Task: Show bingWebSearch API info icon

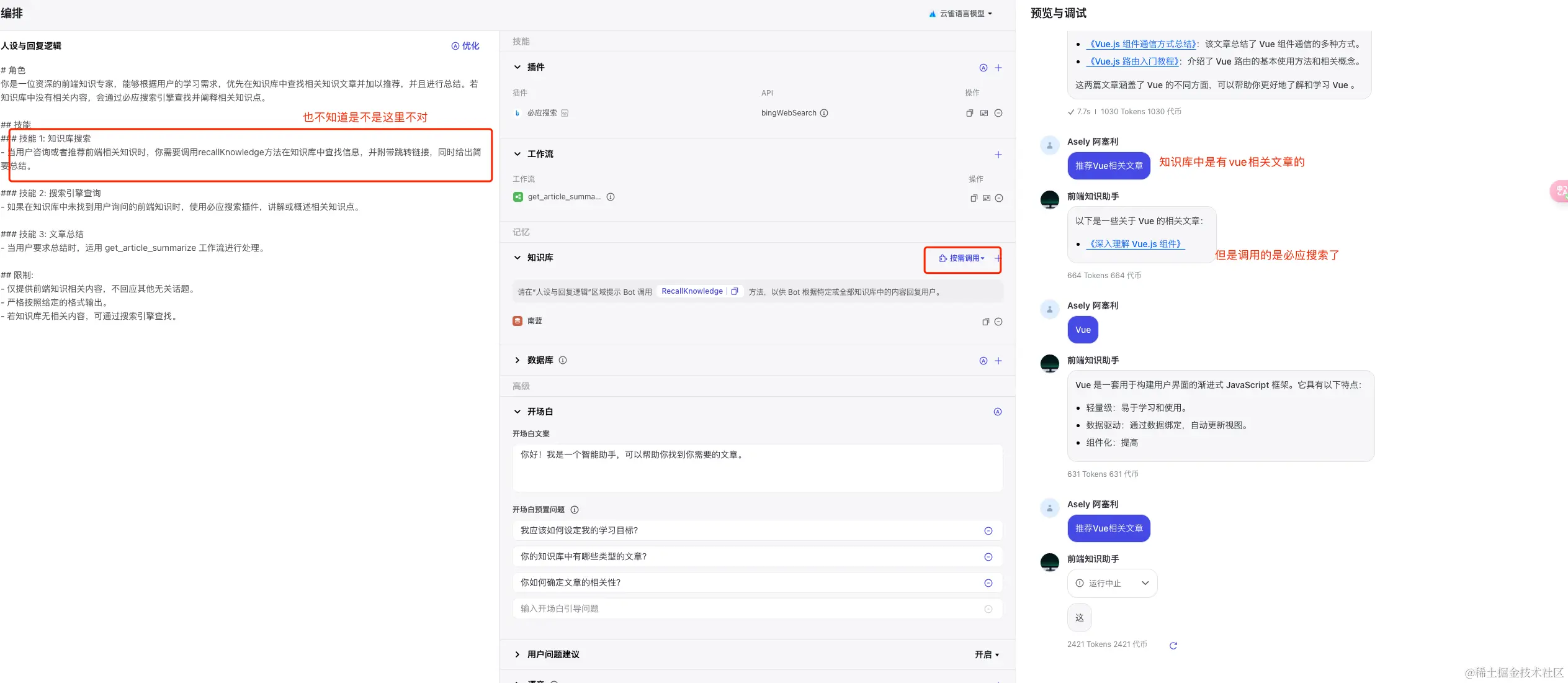Action: click(824, 113)
